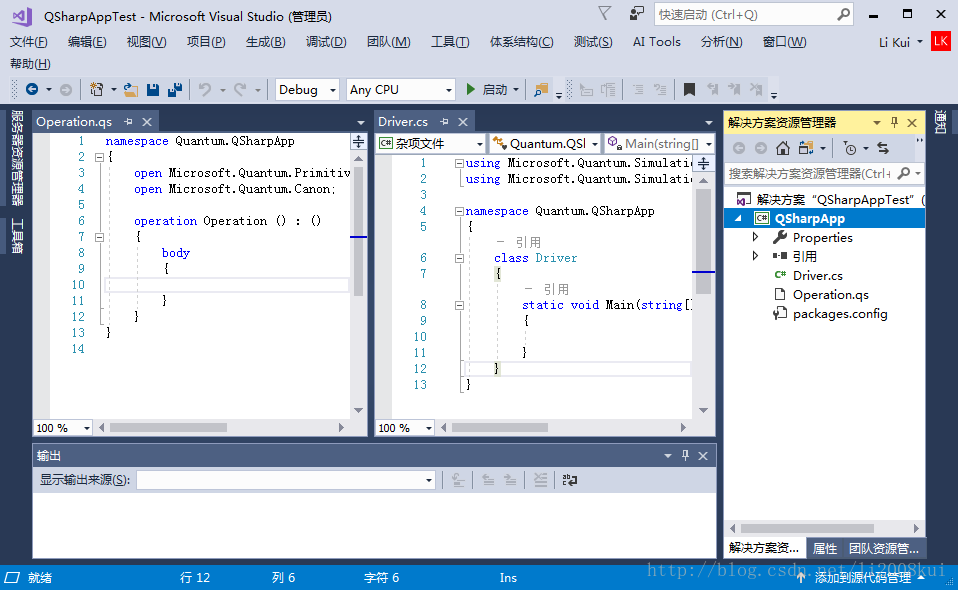Open the 生成(B) build menu
Viewport: 958px width, 590px height.
click(x=265, y=42)
